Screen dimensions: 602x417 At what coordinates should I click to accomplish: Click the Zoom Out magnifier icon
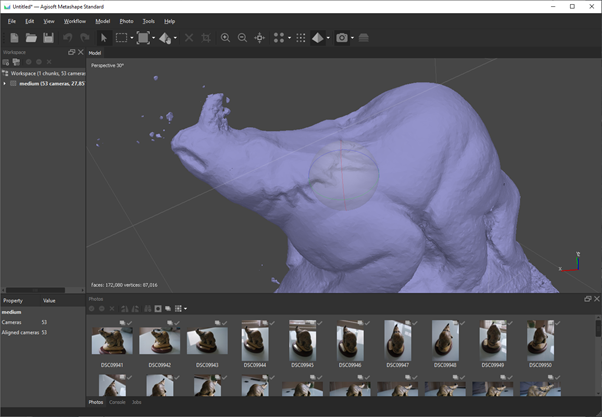(242, 38)
